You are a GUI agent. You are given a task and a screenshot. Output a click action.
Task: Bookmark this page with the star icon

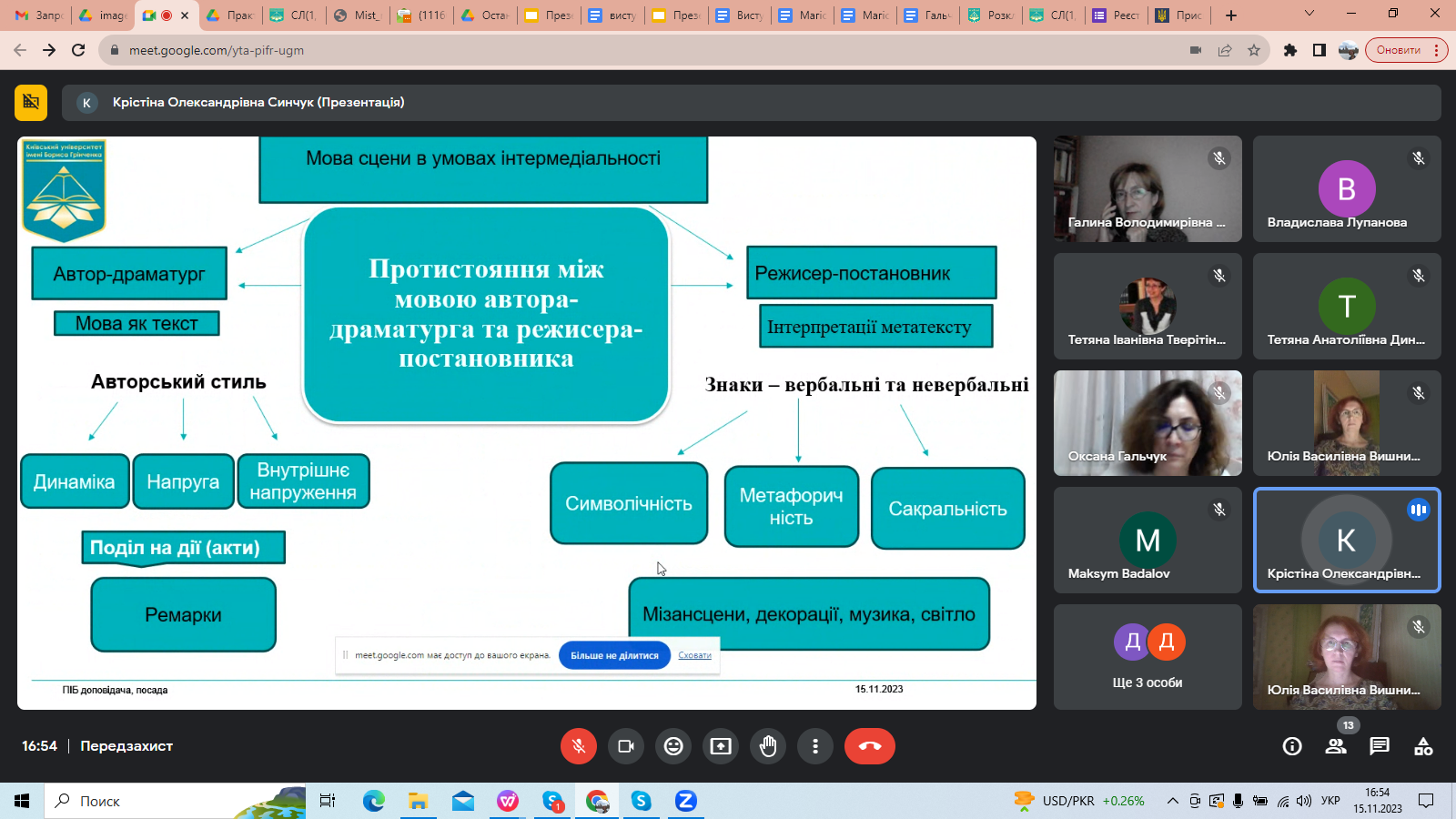(1254, 50)
